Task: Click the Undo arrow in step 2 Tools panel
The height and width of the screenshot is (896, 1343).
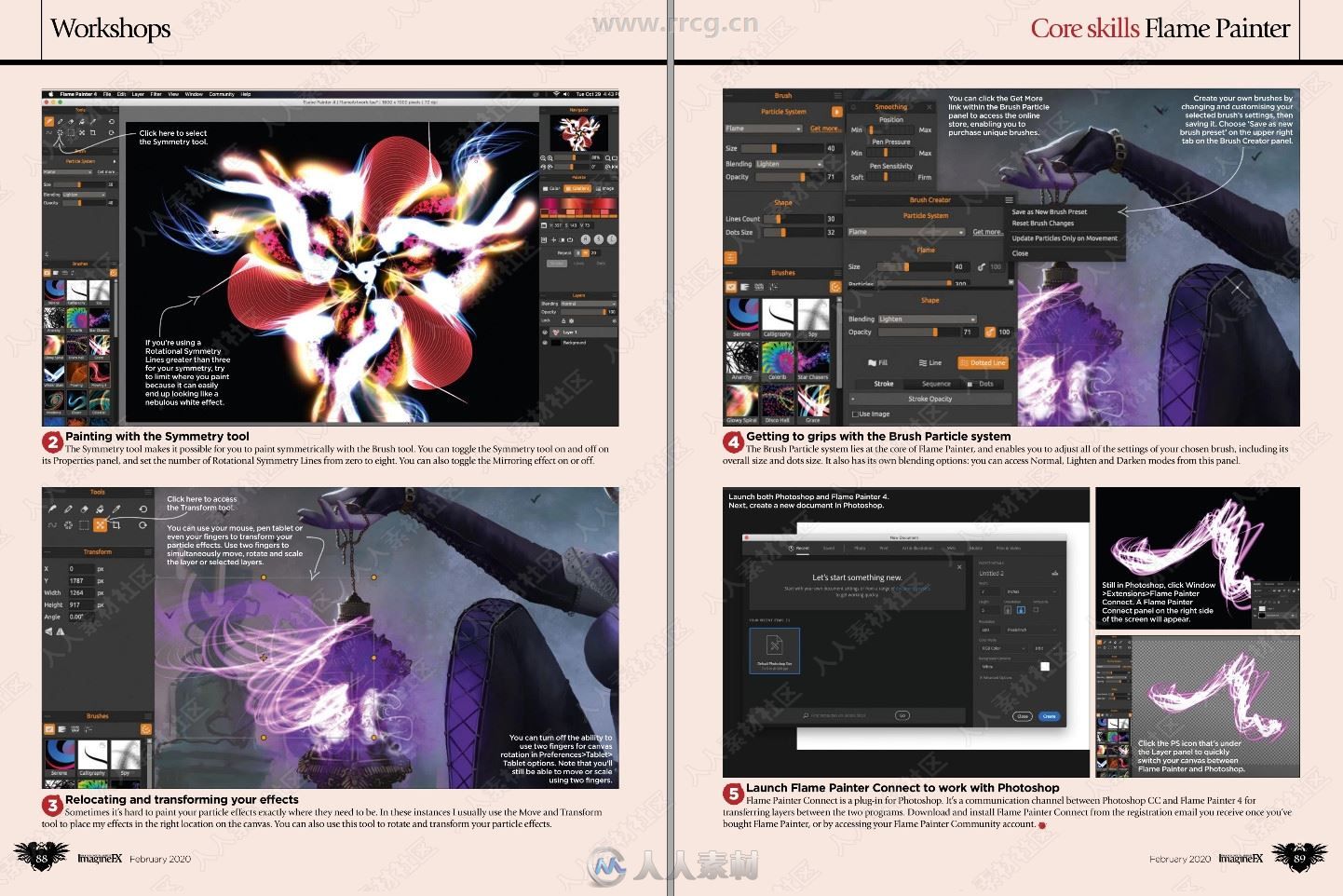Action: click(x=111, y=121)
